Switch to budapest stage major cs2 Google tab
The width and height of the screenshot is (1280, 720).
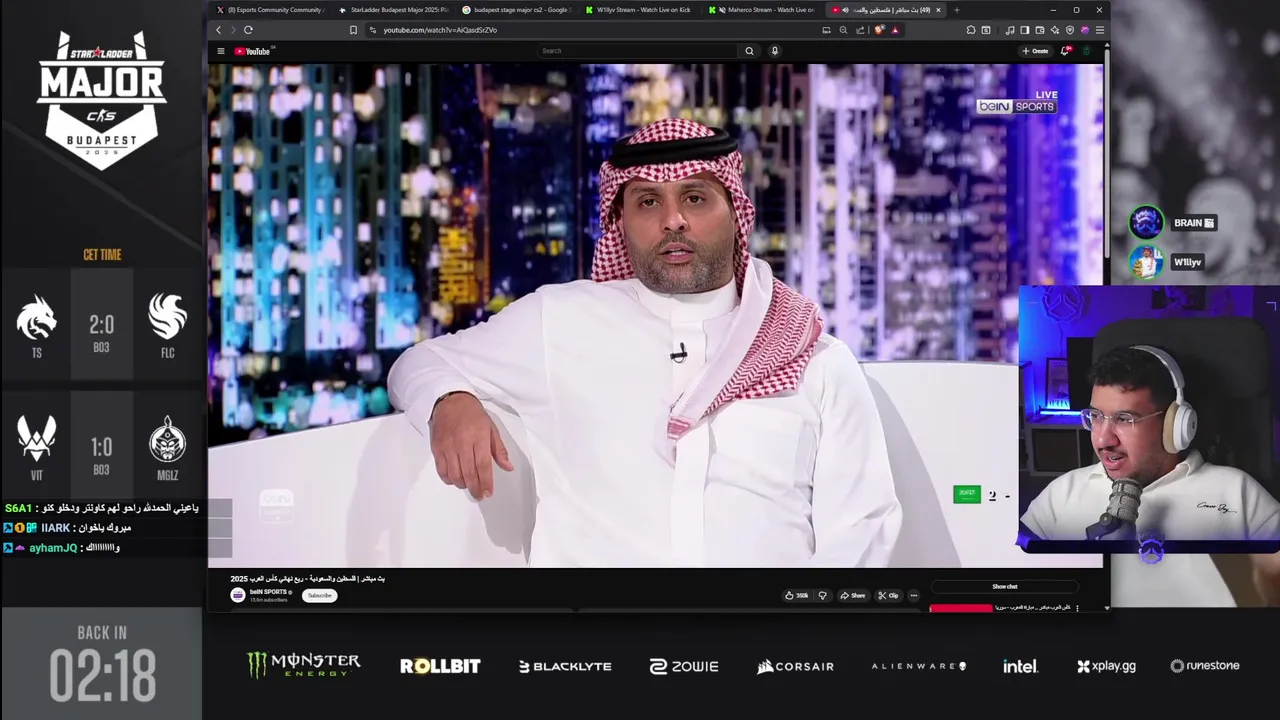516,10
